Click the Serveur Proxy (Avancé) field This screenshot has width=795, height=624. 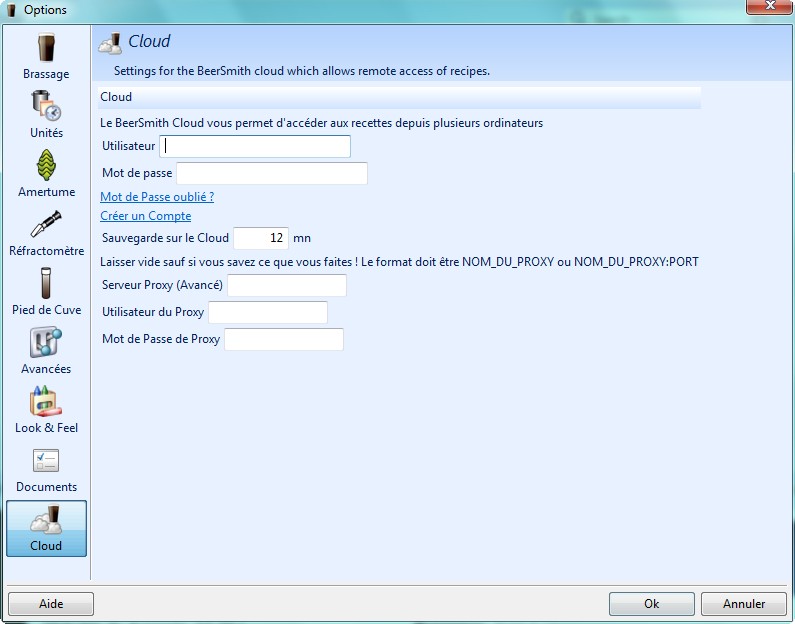(x=287, y=286)
